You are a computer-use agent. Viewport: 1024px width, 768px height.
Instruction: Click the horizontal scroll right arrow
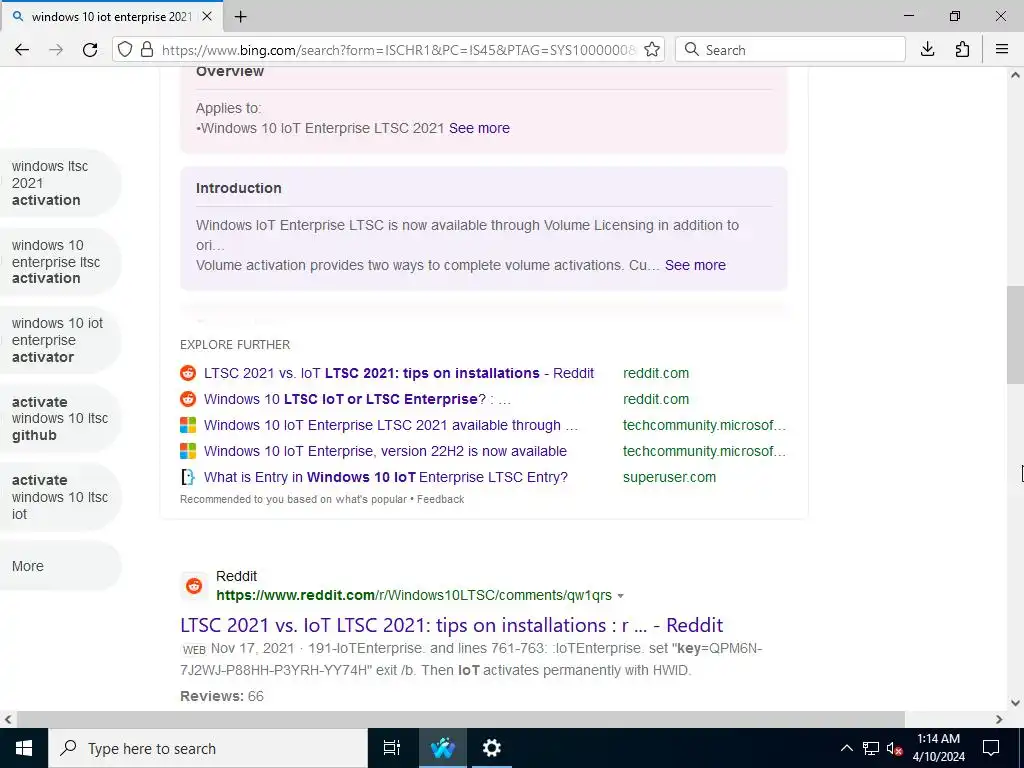pyautogui.click(x=999, y=720)
